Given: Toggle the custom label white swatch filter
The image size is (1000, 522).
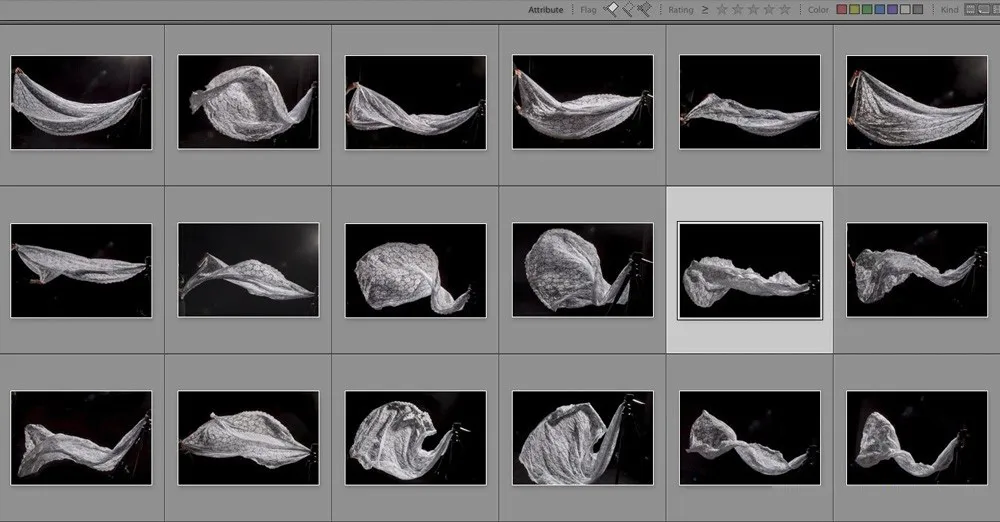Looking at the screenshot, I should [x=905, y=10].
